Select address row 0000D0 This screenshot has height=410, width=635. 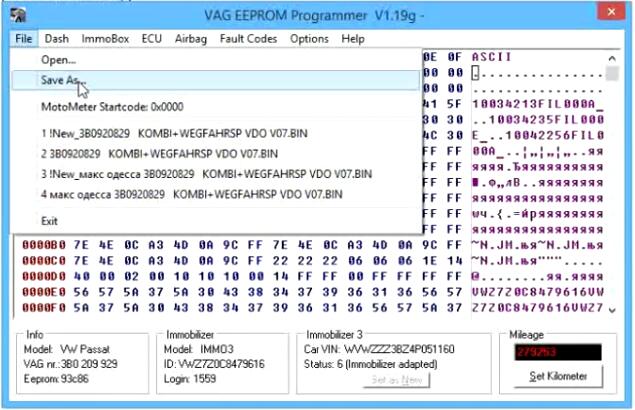(44, 277)
